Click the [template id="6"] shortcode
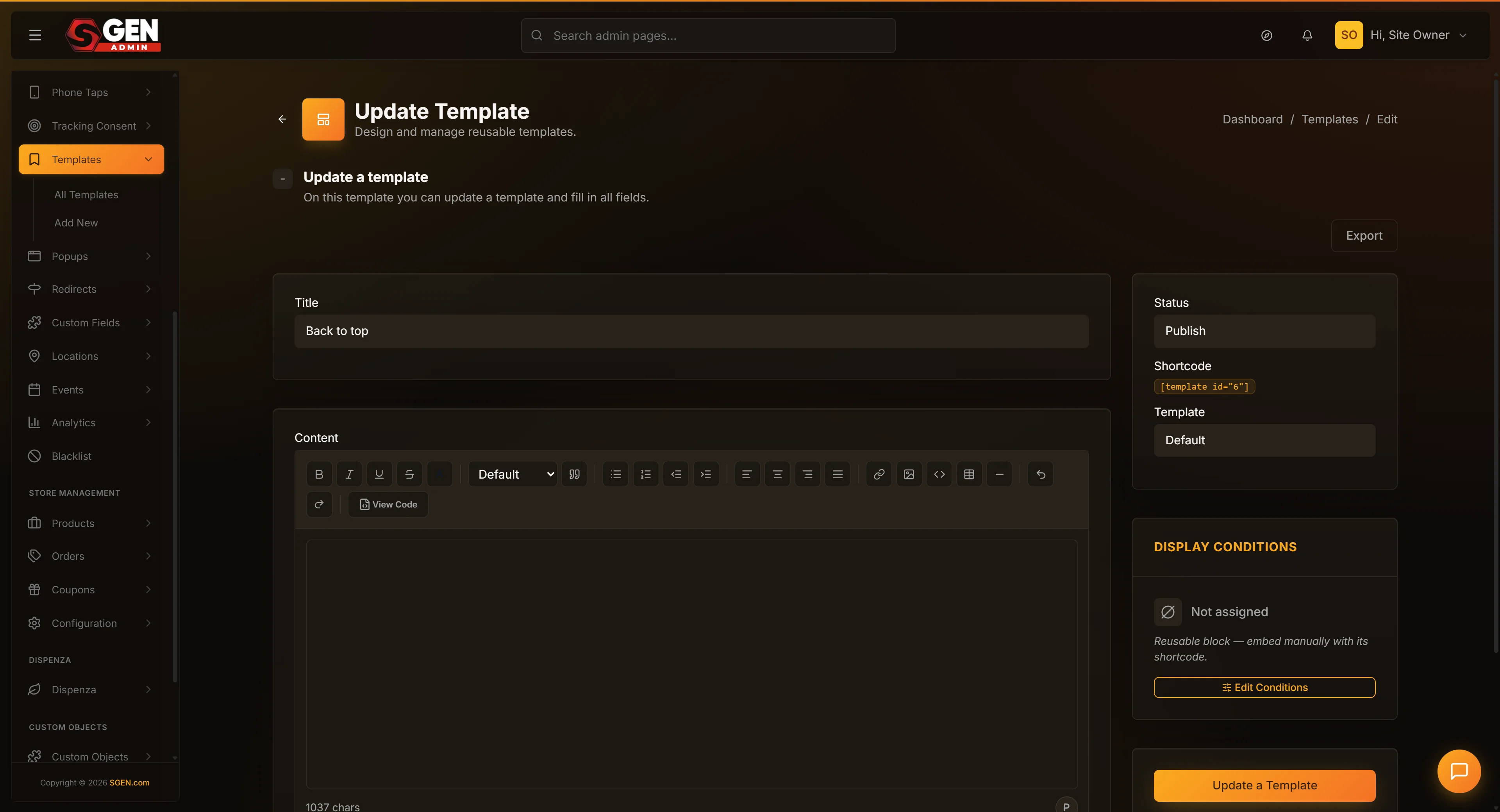 click(1204, 387)
